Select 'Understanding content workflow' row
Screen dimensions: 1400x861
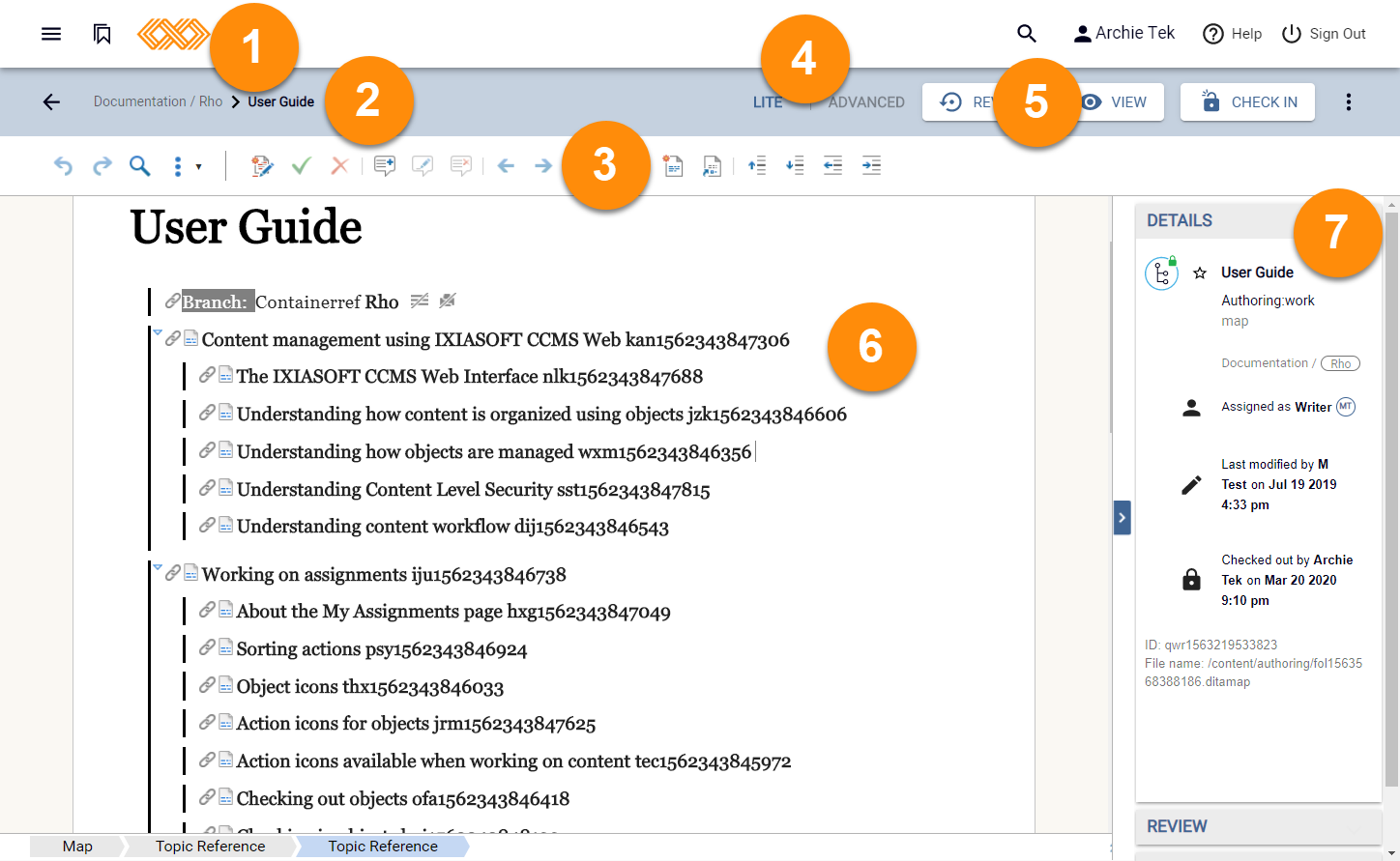point(452,527)
